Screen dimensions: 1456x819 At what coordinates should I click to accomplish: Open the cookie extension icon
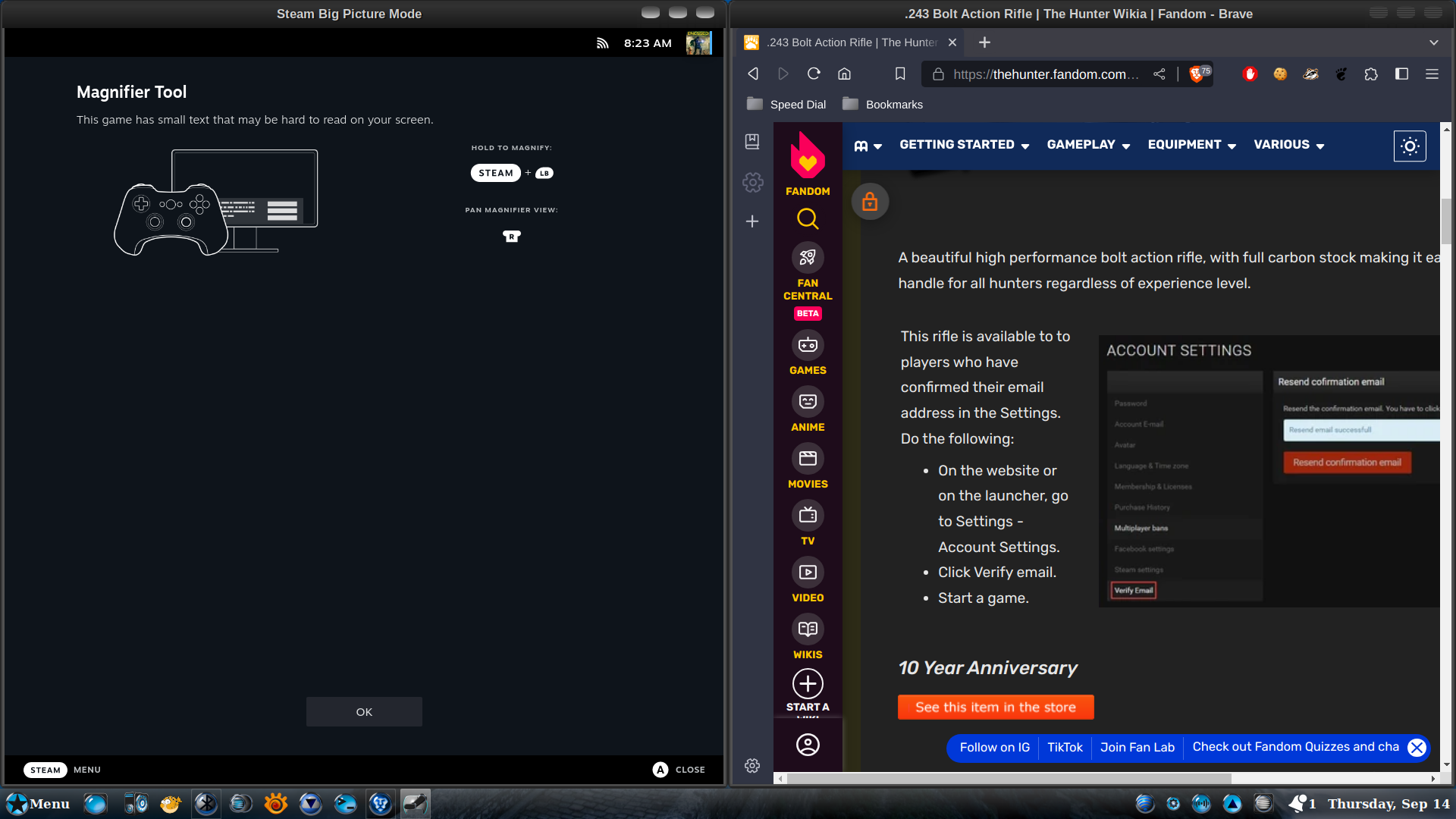click(1280, 74)
